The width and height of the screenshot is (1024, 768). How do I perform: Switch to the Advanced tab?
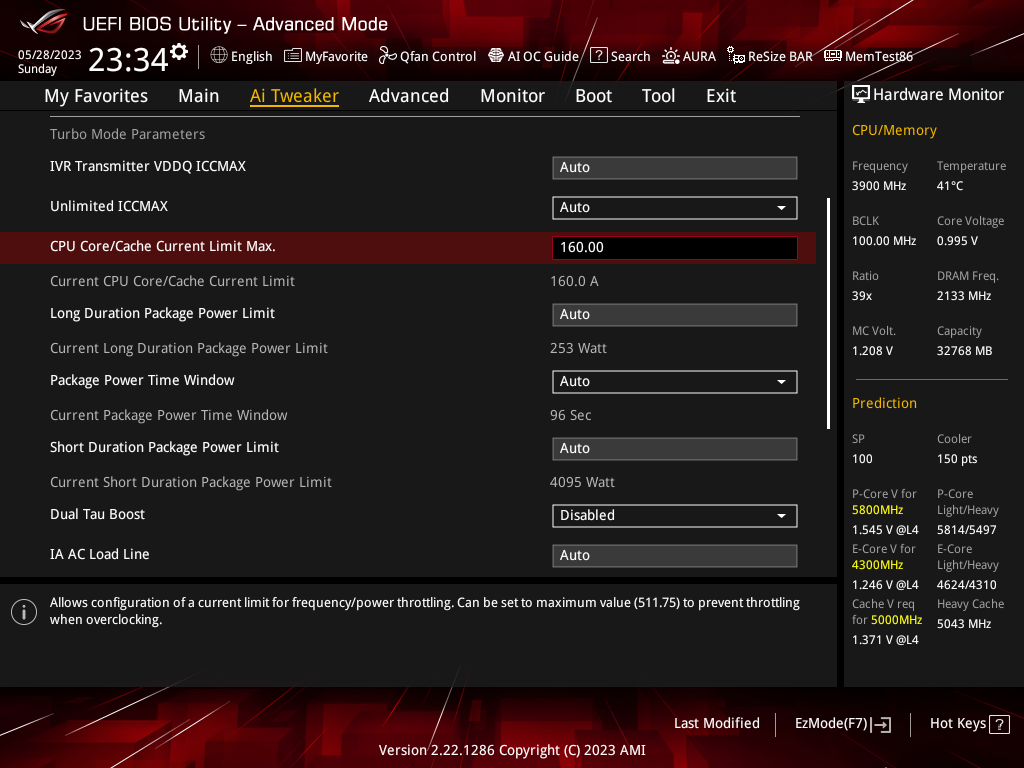click(408, 96)
